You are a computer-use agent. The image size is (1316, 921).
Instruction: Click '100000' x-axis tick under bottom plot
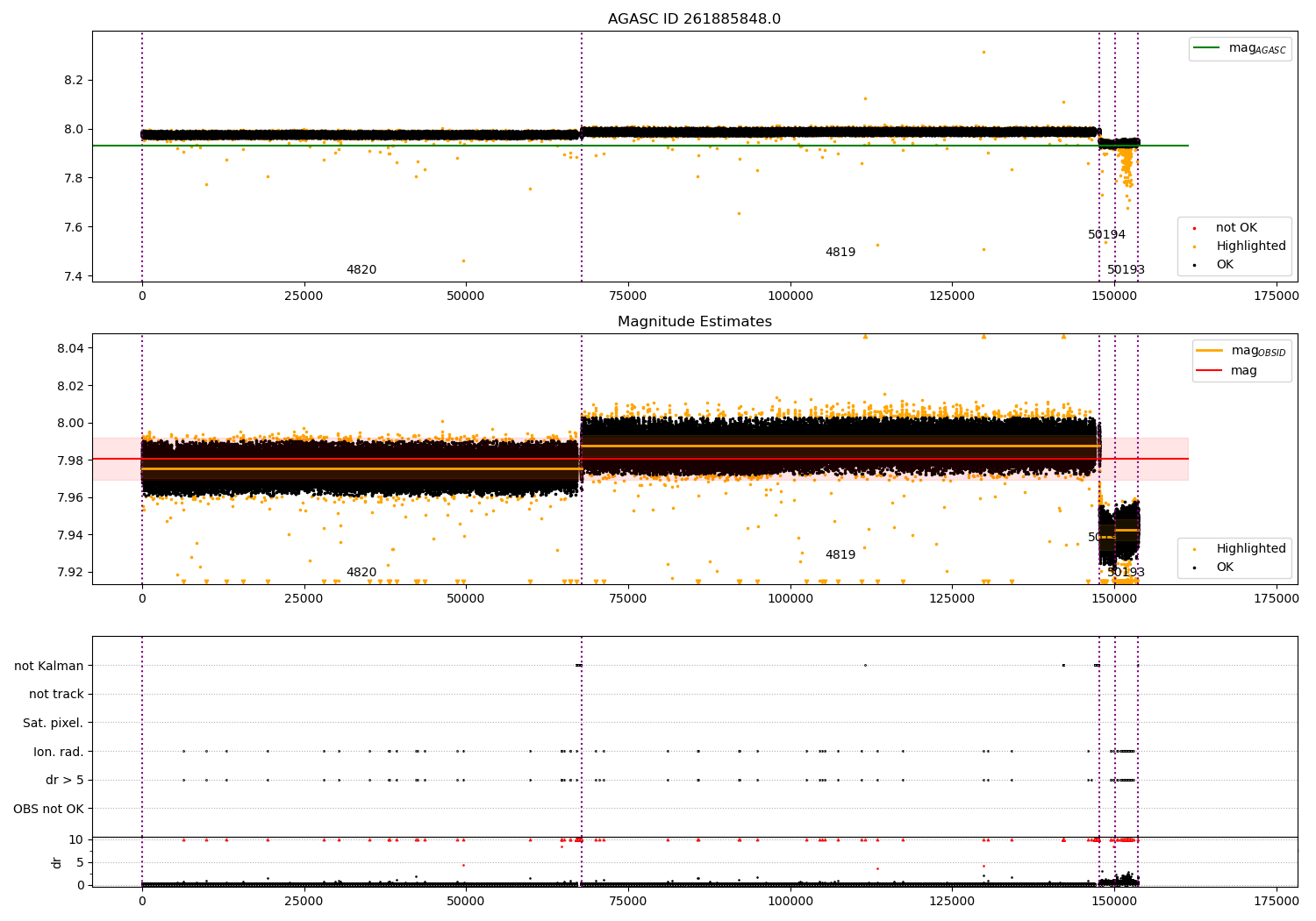790,900
